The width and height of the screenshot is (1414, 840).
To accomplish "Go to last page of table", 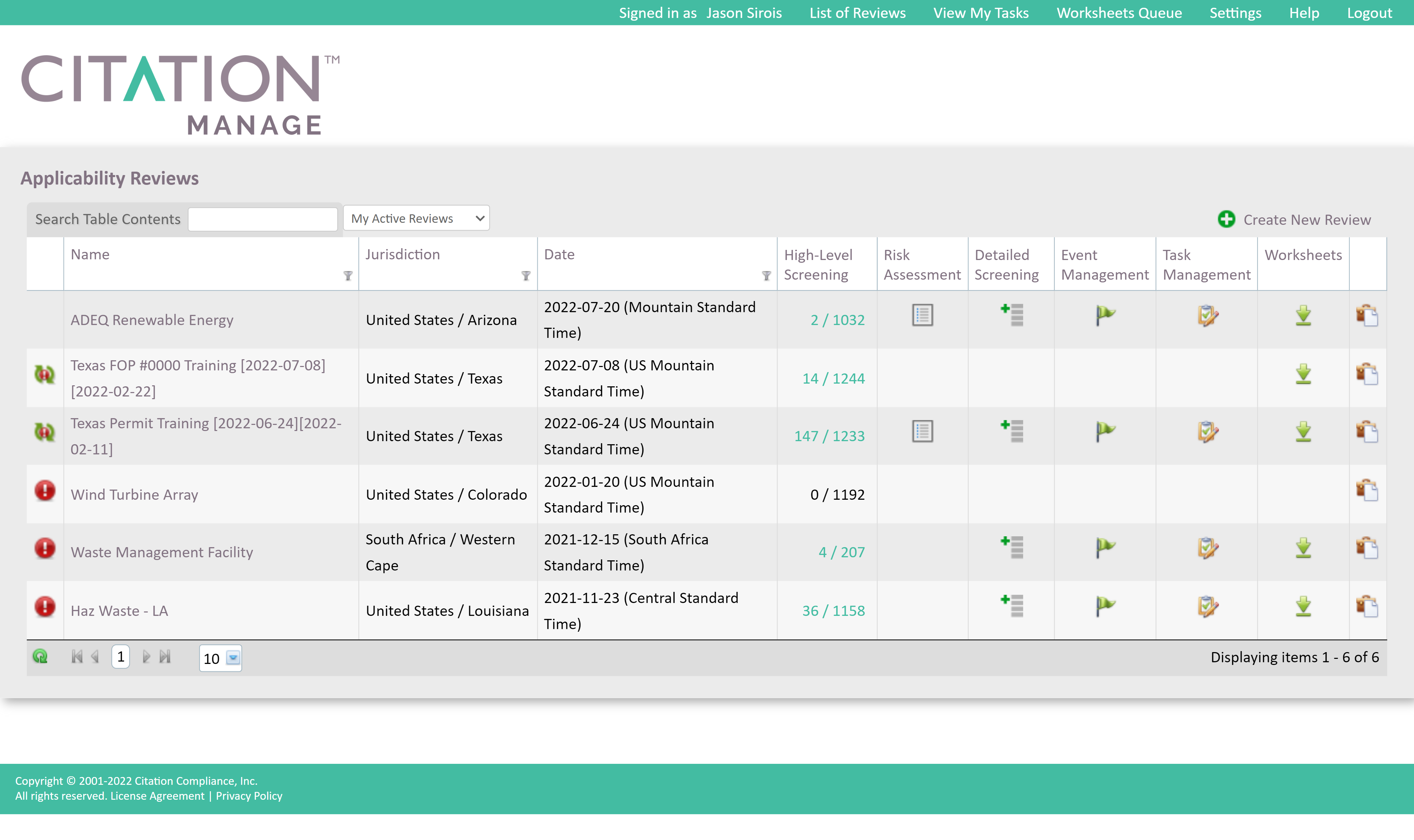I will click(165, 656).
